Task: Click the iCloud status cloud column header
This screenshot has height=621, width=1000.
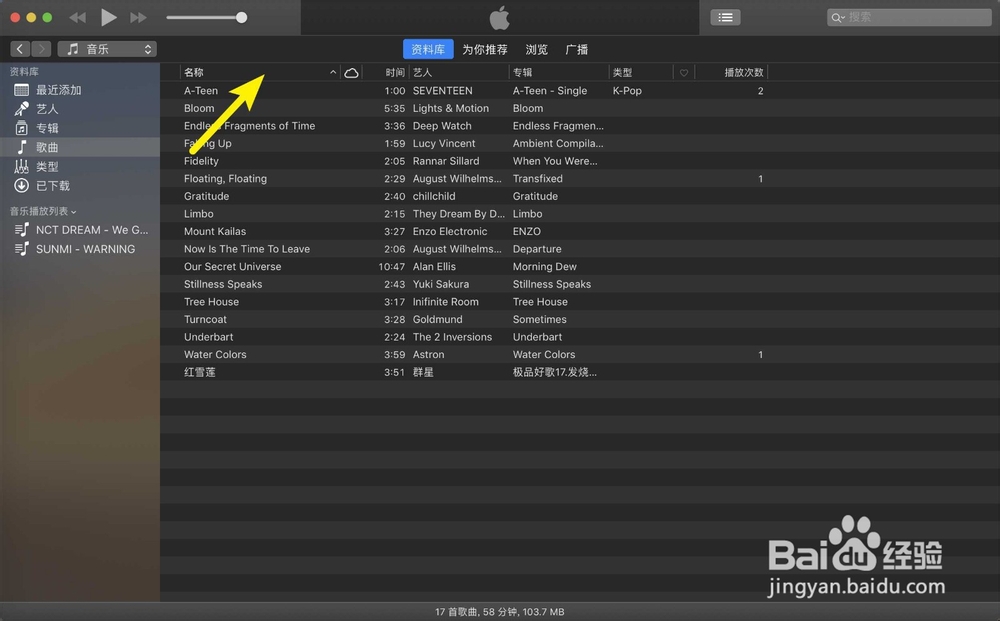Action: pos(351,72)
